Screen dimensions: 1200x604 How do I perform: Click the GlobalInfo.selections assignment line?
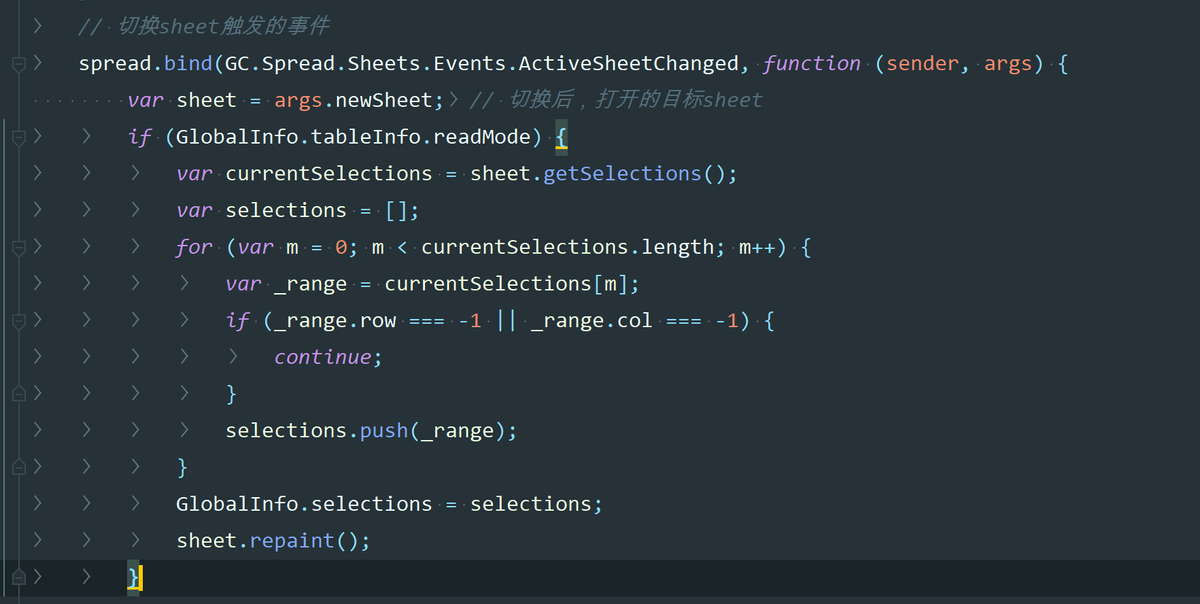tap(389, 504)
